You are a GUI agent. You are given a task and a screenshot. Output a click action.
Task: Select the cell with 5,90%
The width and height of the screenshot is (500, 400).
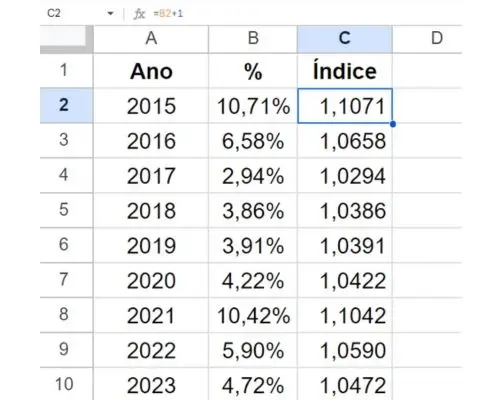click(253, 350)
